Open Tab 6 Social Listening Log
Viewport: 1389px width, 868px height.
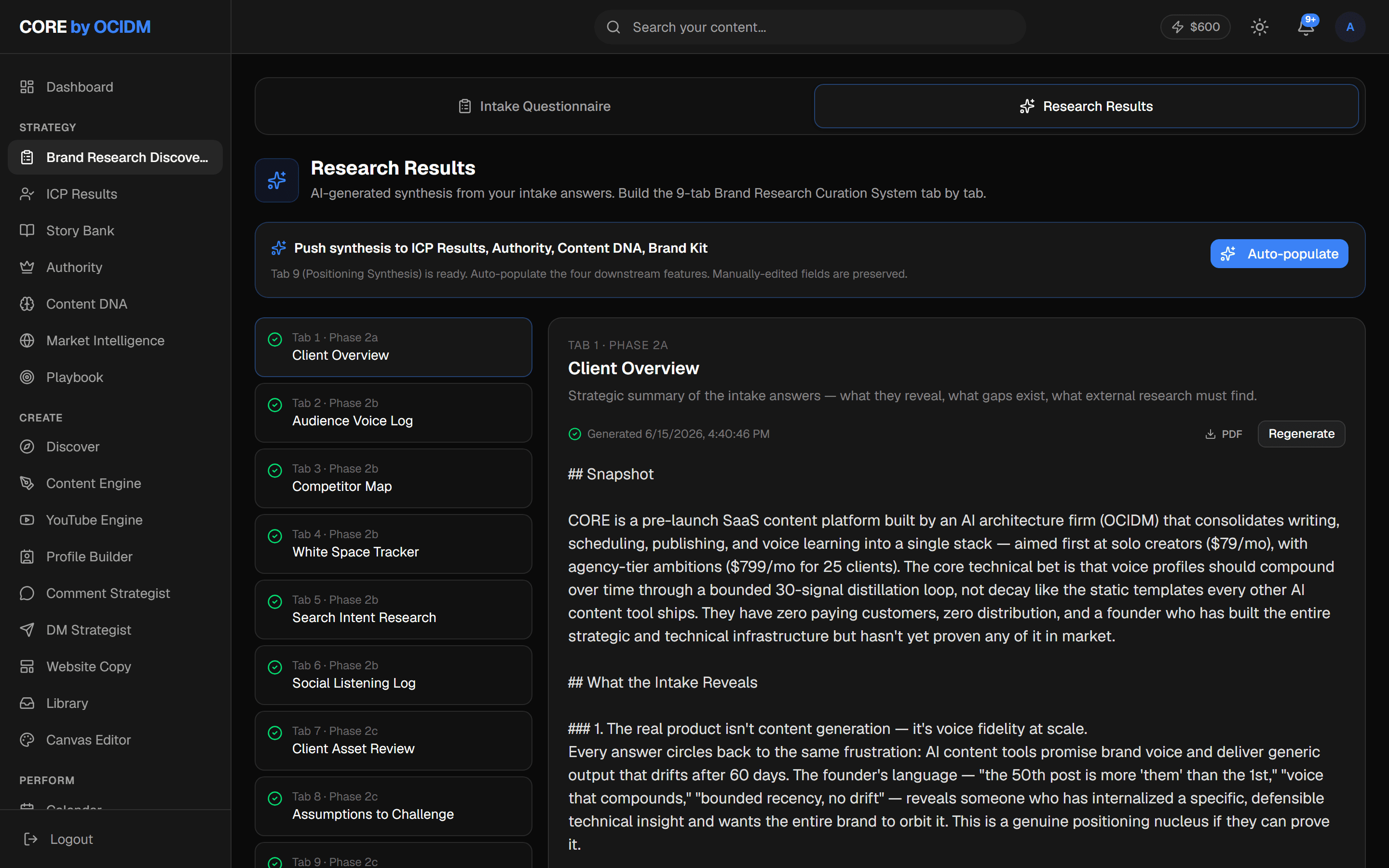pos(393,675)
